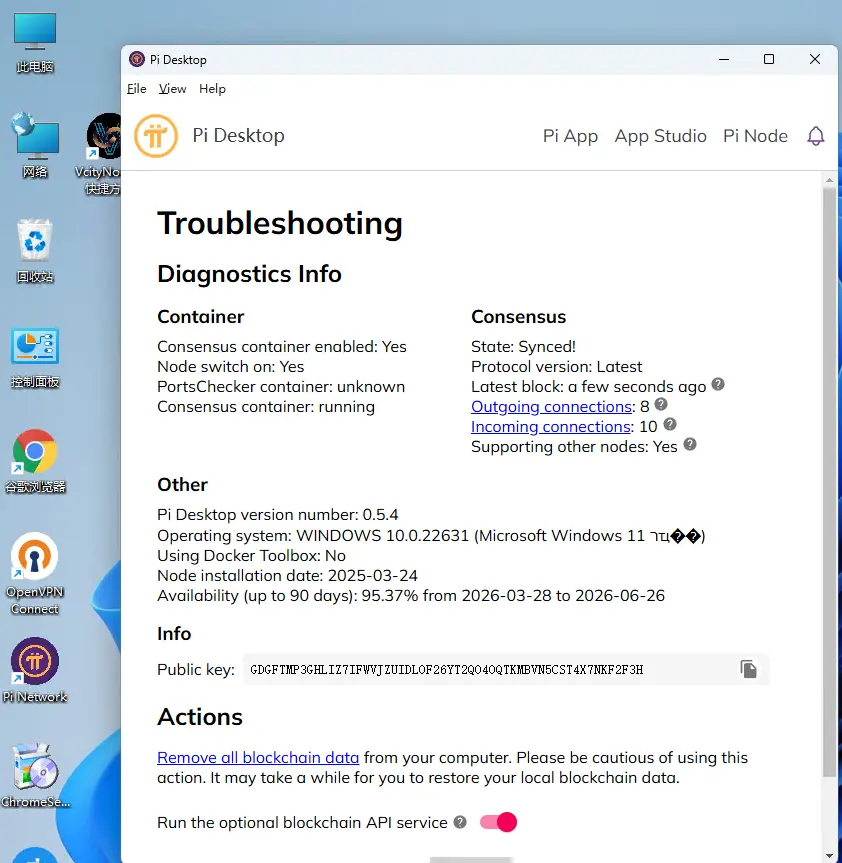Click 'PortsChecker container: unknown' text
The height and width of the screenshot is (863, 842).
tap(281, 386)
